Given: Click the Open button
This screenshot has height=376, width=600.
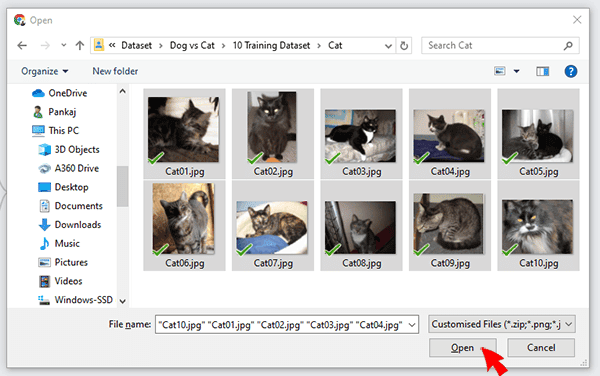Looking at the screenshot, I should 462,348.
